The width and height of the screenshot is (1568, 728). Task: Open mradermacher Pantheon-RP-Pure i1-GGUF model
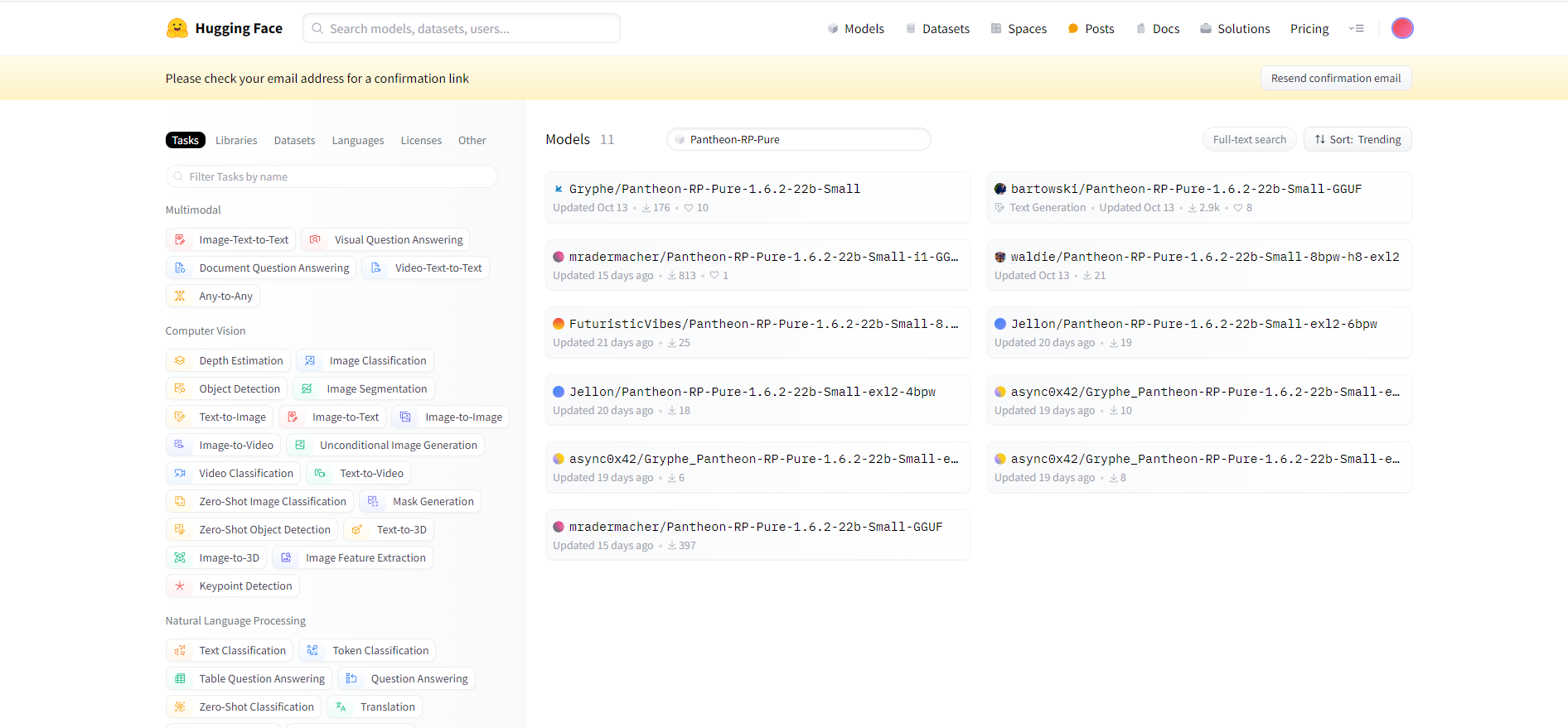757,265
